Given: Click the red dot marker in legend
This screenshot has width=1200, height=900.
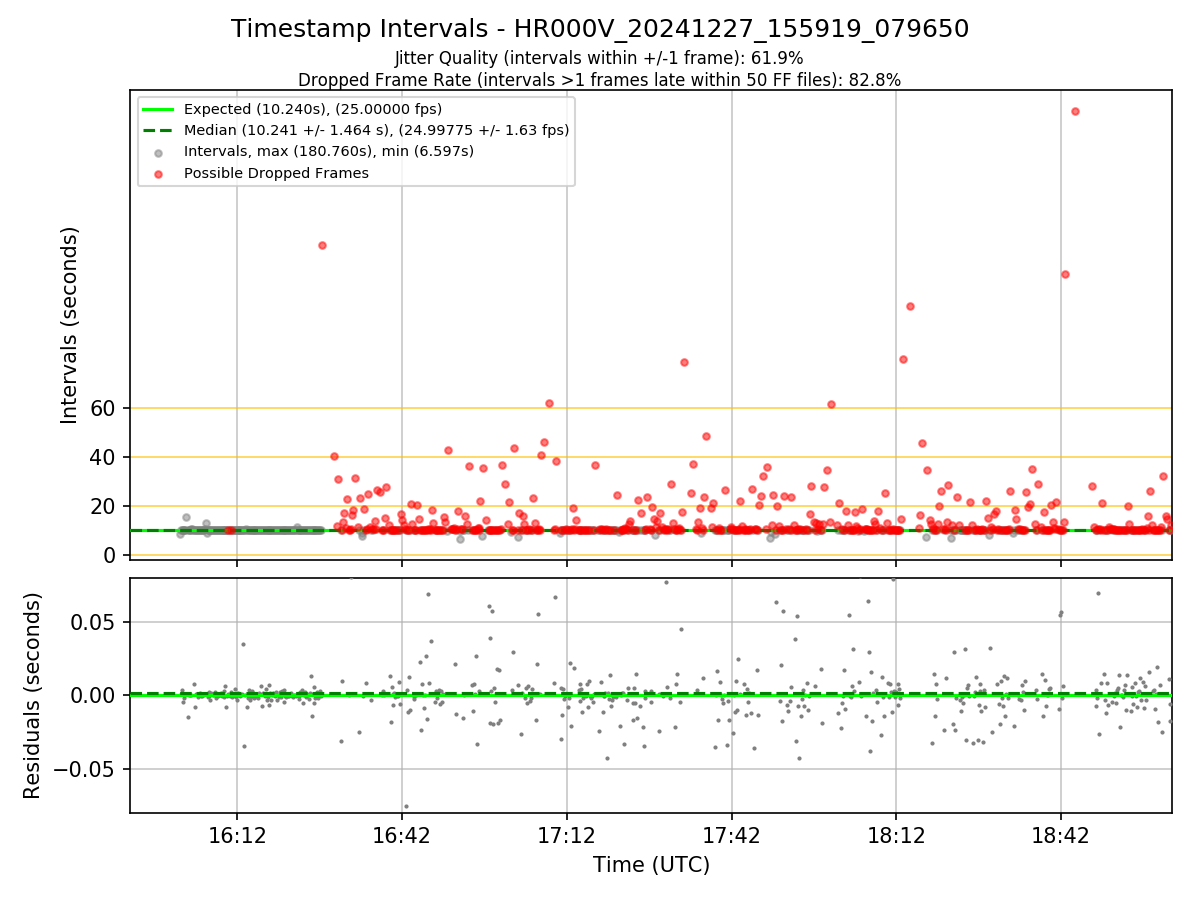Looking at the screenshot, I should pyautogui.click(x=158, y=173).
